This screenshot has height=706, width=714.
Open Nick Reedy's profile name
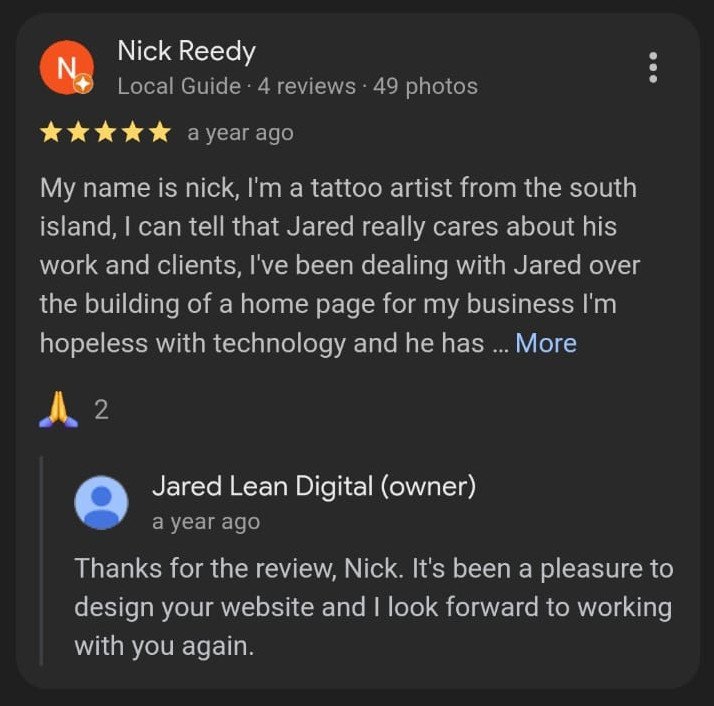[186, 51]
